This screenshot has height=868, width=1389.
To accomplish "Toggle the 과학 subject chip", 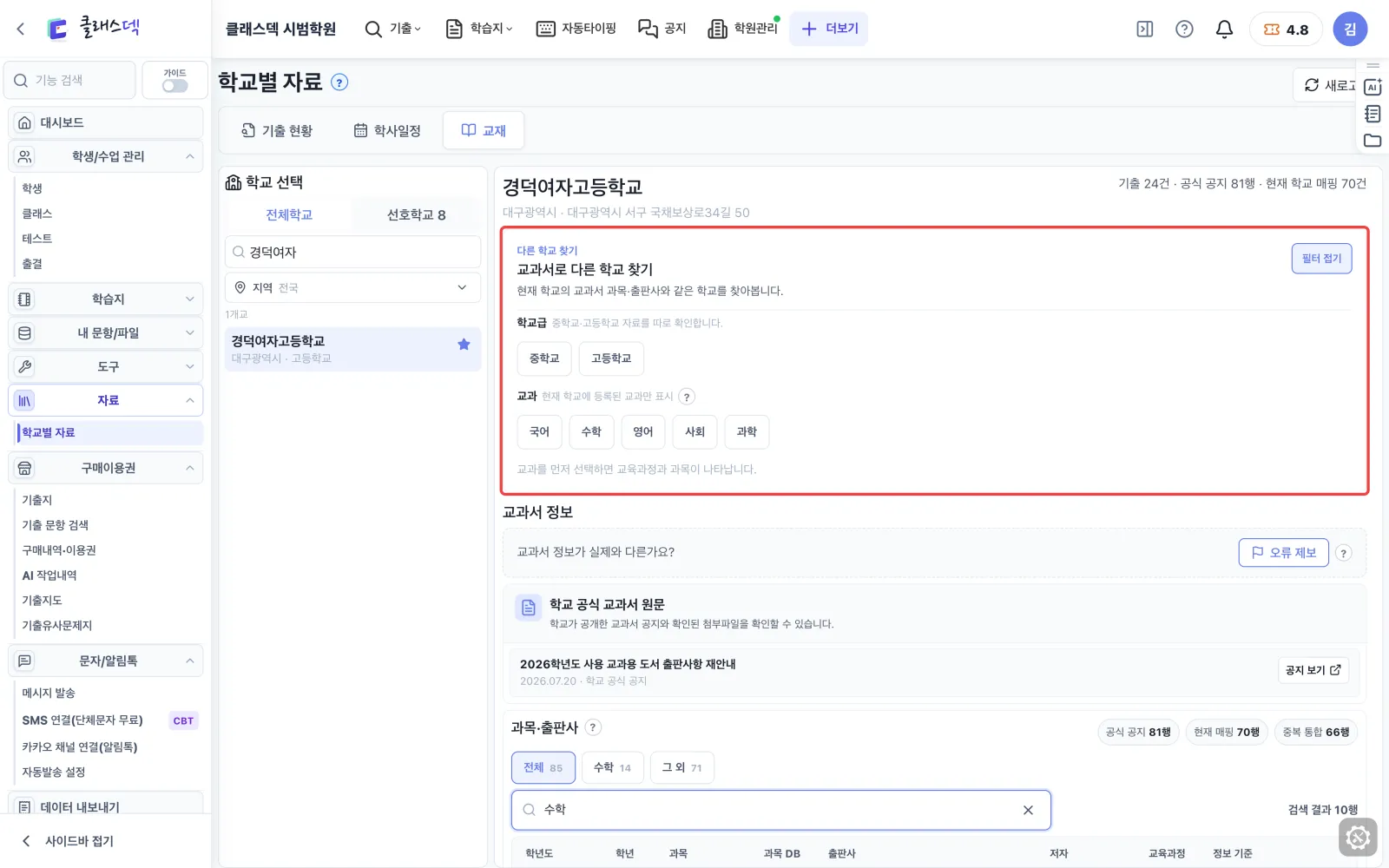I will point(747,431).
